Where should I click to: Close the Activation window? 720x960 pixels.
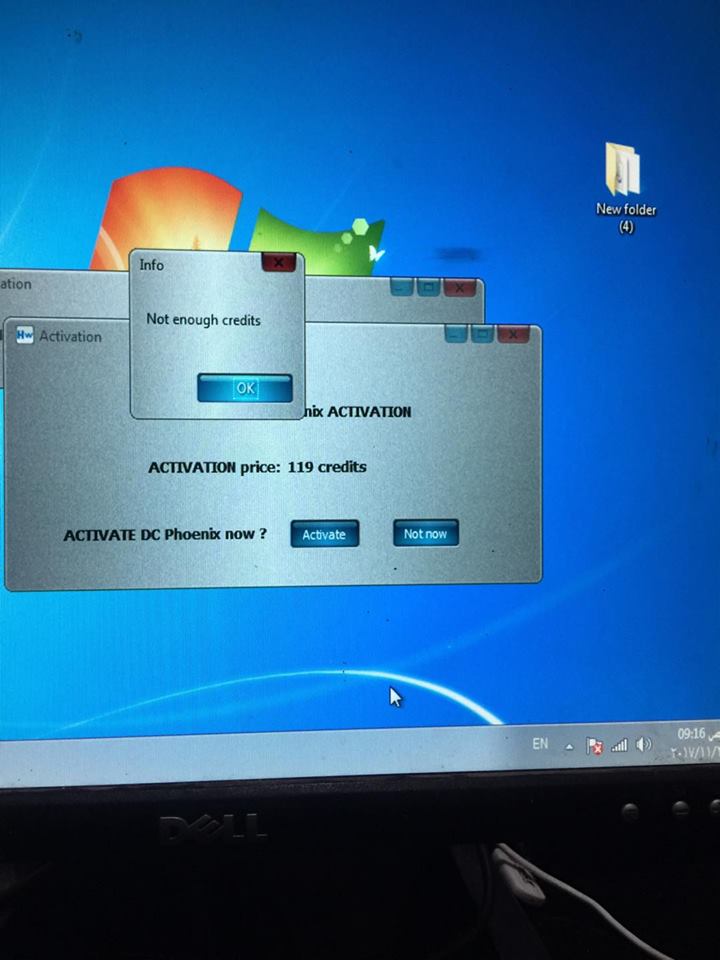(x=513, y=334)
